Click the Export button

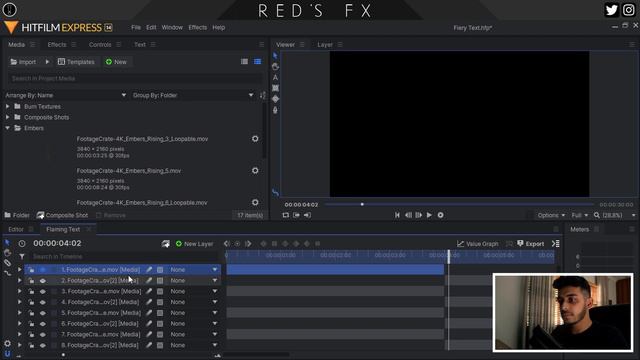[530, 244]
